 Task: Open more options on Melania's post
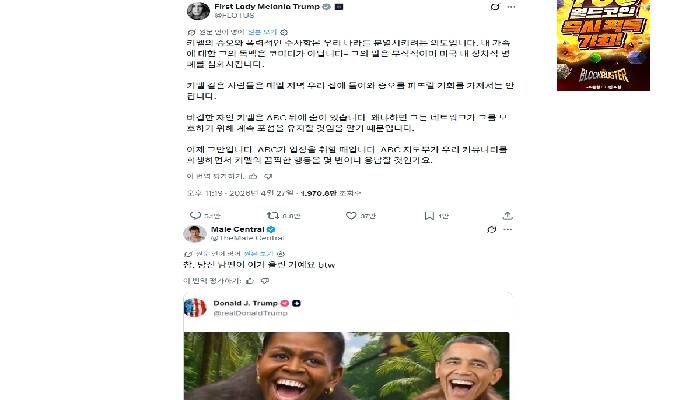509,7
